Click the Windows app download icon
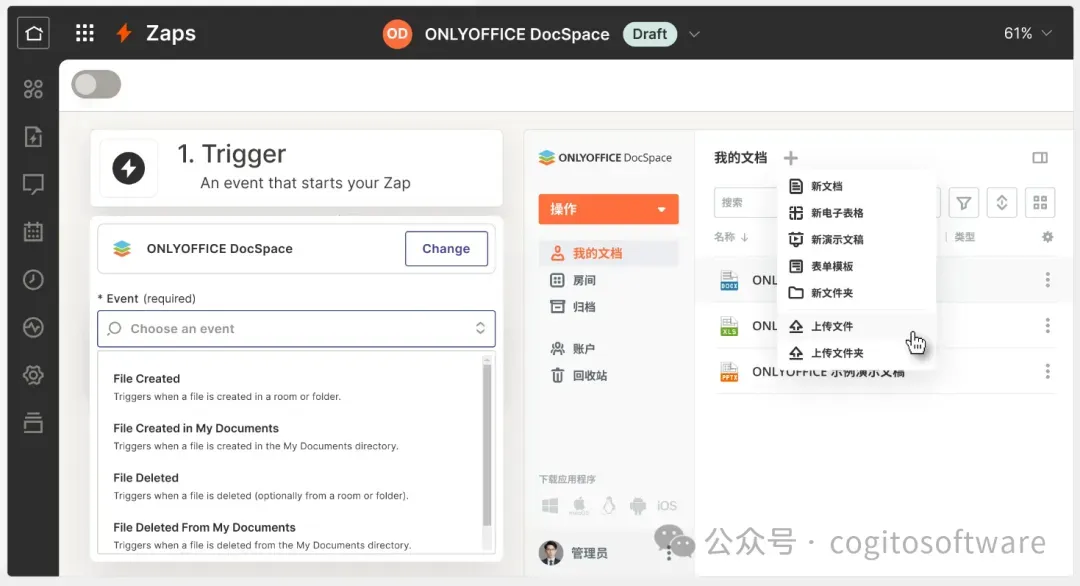The image size is (1080, 586). pos(550,506)
